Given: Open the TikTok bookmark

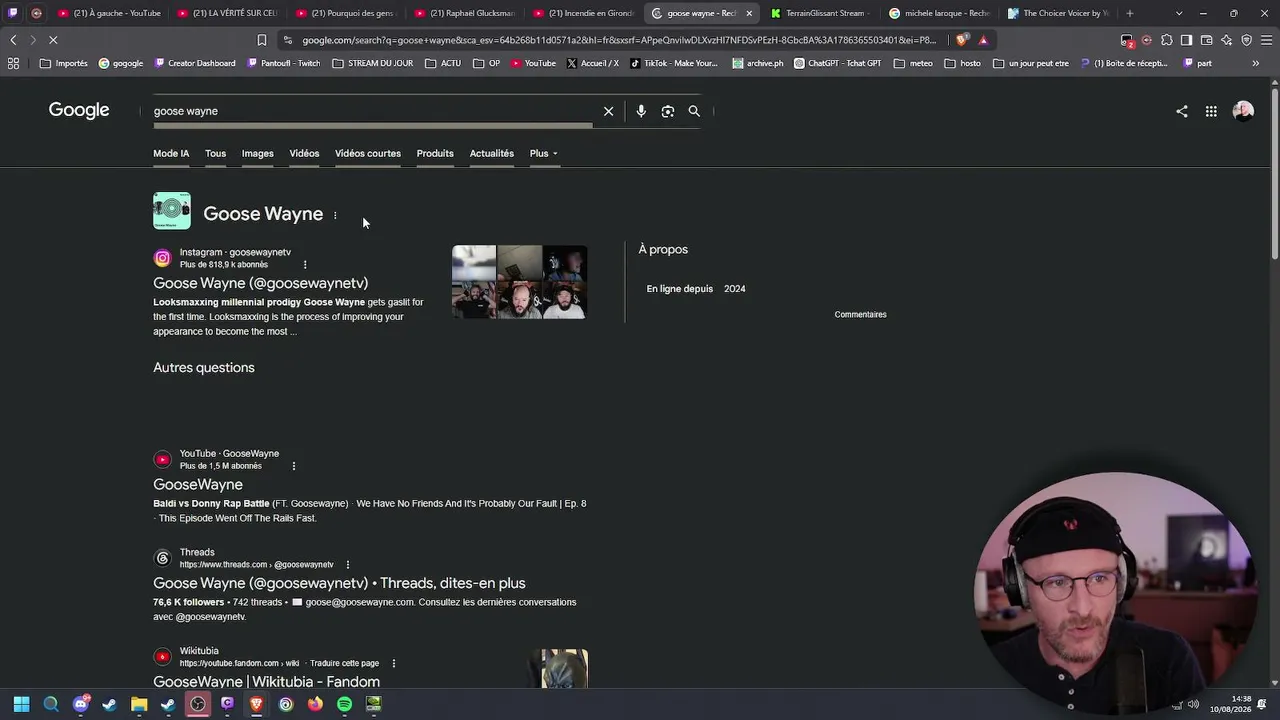Looking at the screenshot, I should point(674,63).
